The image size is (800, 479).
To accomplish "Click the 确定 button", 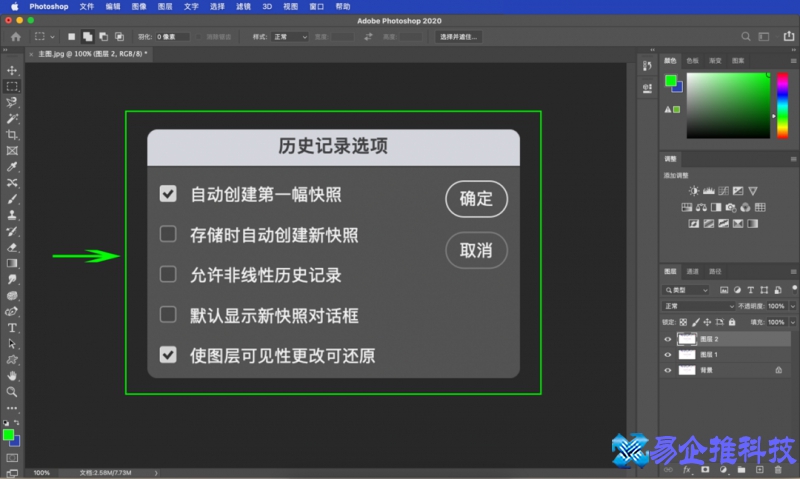I will (x=476, y=199).
